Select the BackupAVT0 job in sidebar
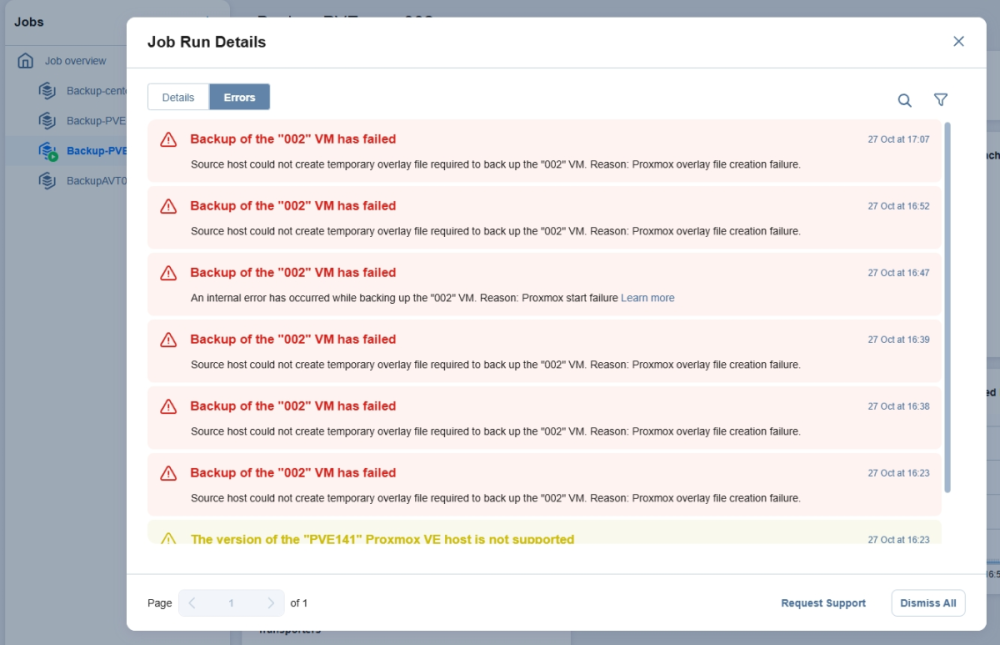 click(96, 181)
